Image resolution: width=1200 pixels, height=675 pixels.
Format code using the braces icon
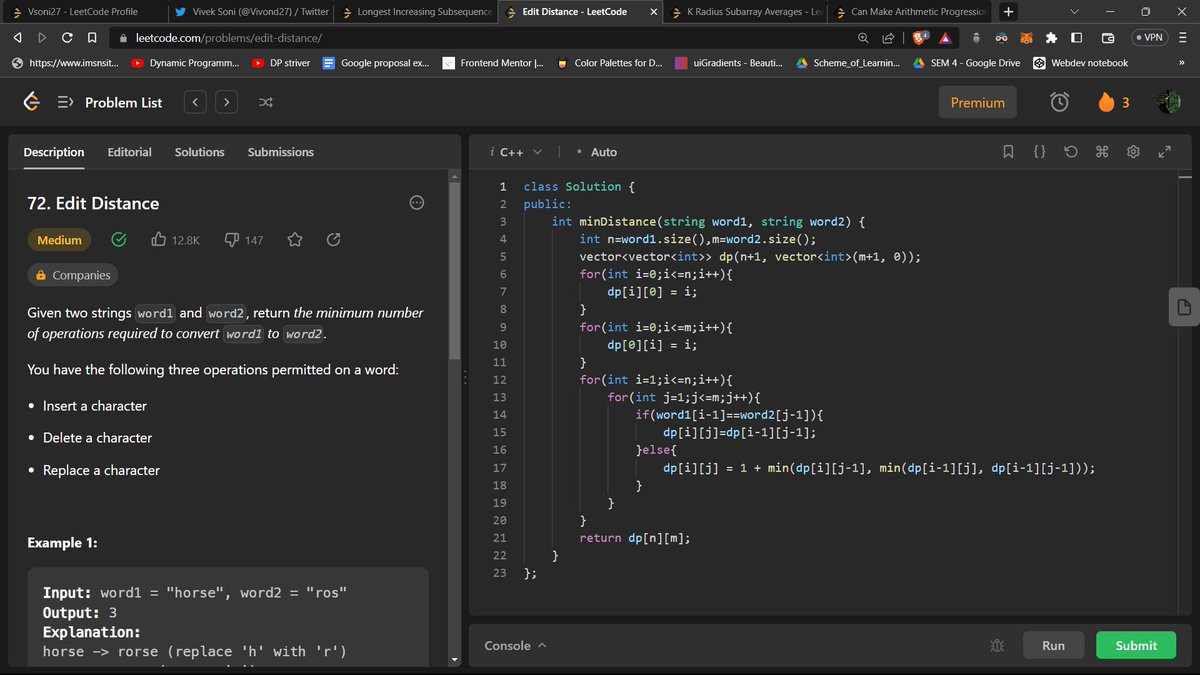click(1040, 152)
